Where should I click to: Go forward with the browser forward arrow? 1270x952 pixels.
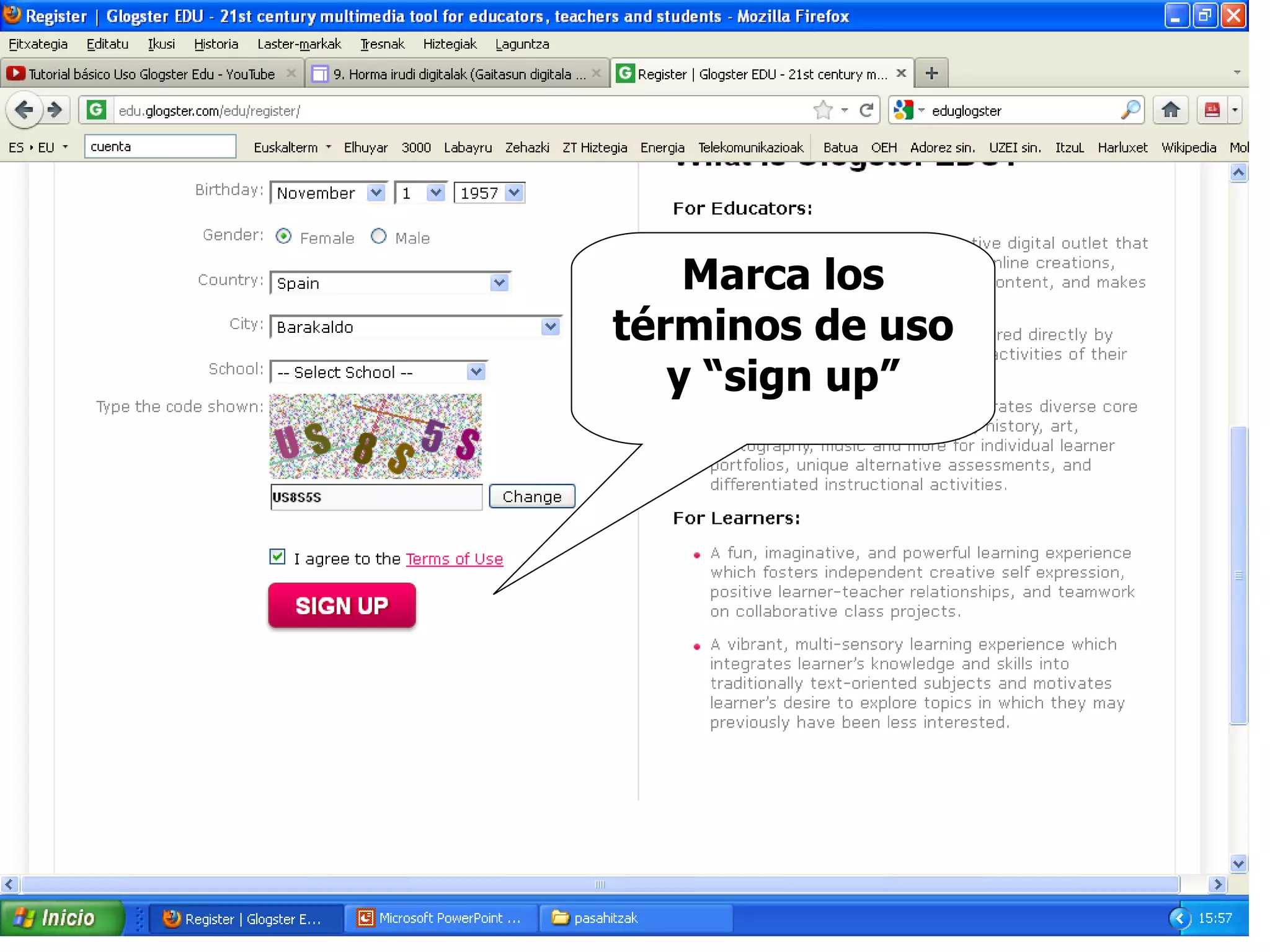[55, 110]
